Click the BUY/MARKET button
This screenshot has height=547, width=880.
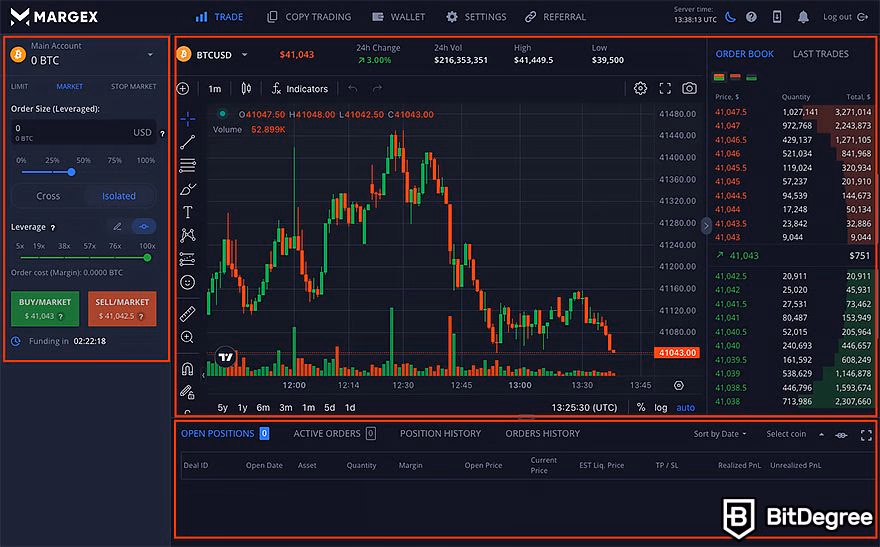pyautogui.click(x=45, y=309)
